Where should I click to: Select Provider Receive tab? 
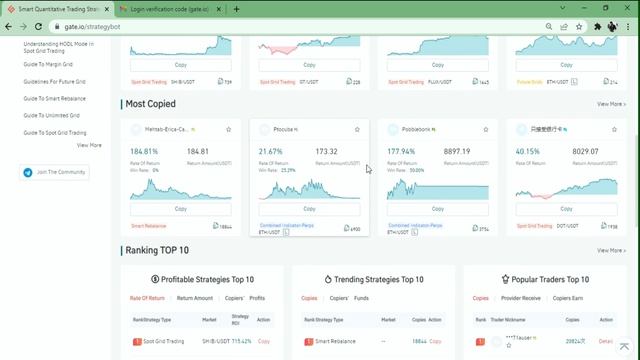pyautogui.click(x=521, y=298)
